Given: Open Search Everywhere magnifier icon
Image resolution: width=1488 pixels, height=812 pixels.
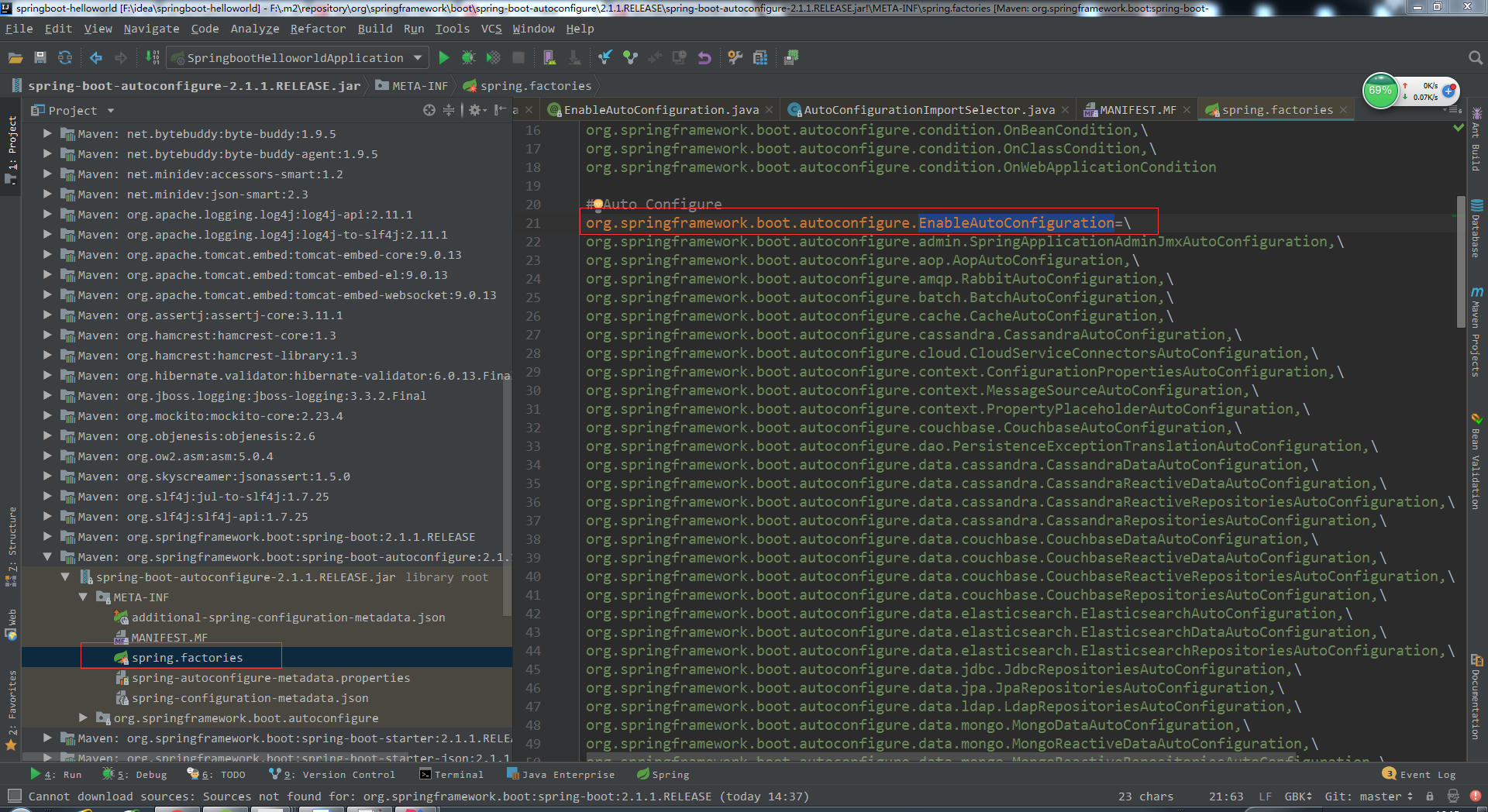Looking at the screenshot, I should click(1476, 58).
